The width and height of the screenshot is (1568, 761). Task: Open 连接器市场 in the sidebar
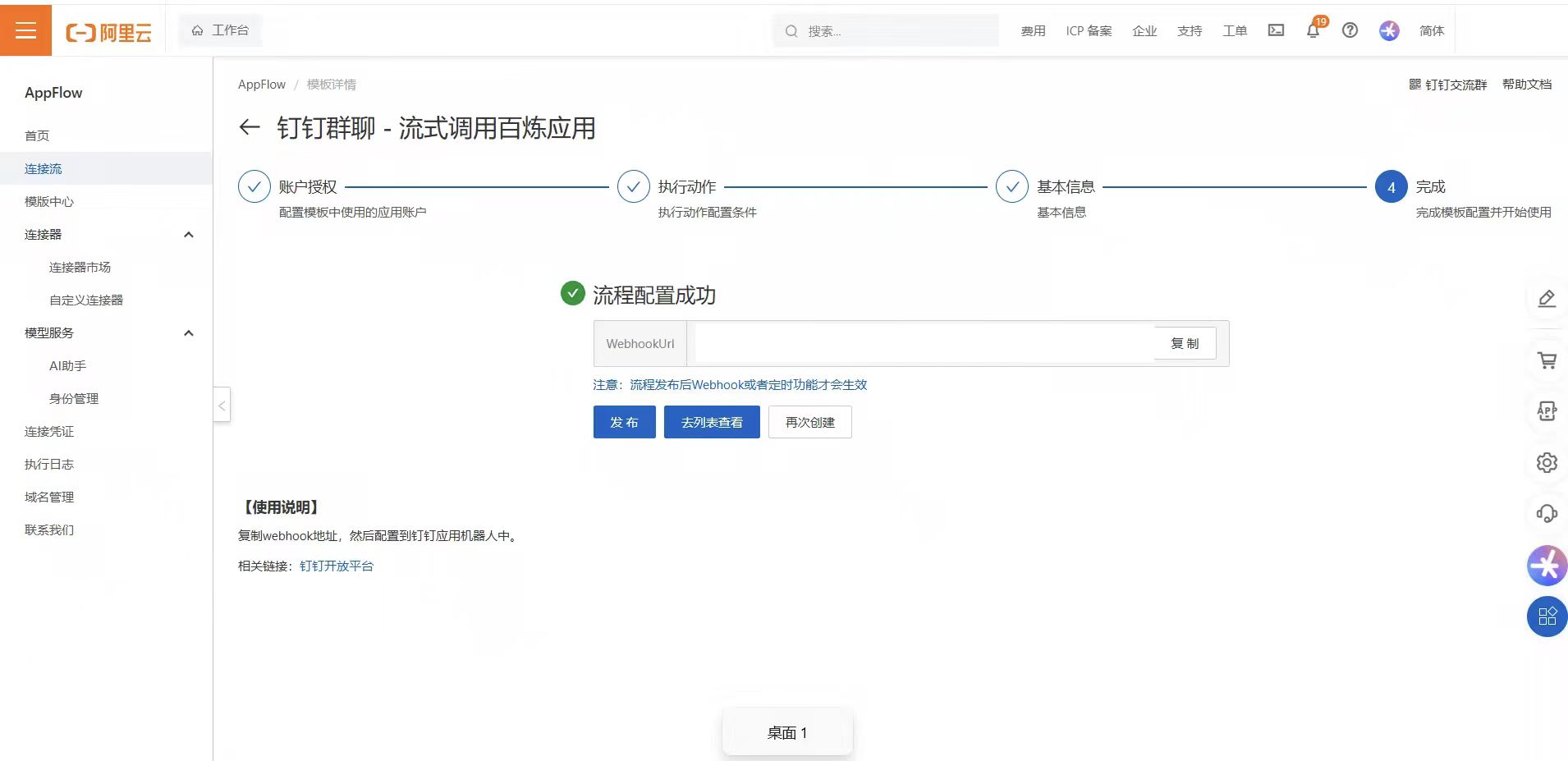80,267
